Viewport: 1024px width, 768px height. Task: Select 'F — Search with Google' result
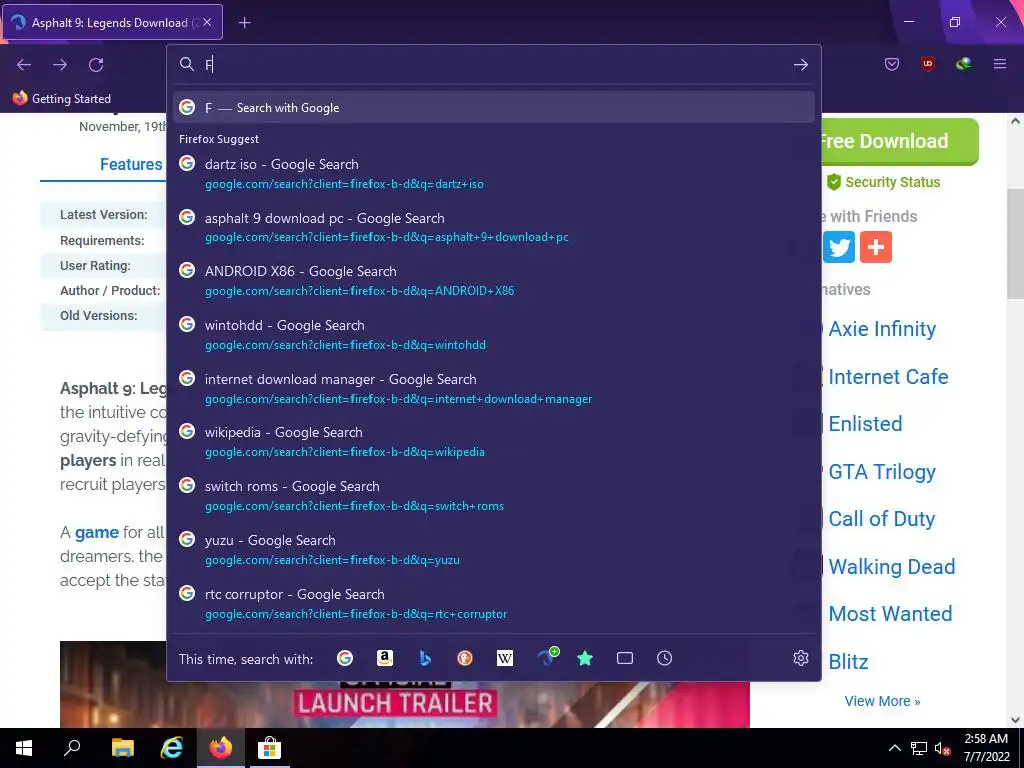point(494,107)
